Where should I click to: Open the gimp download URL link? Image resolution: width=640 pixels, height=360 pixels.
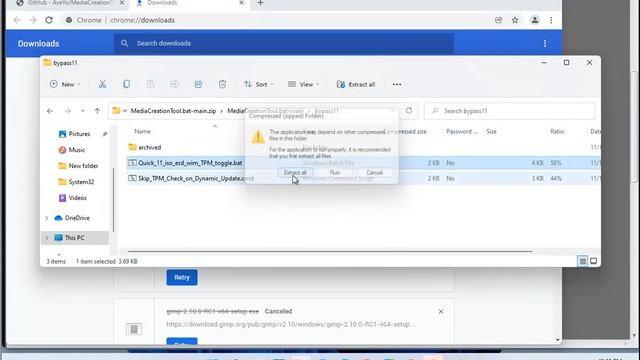[x=291, y=324]
